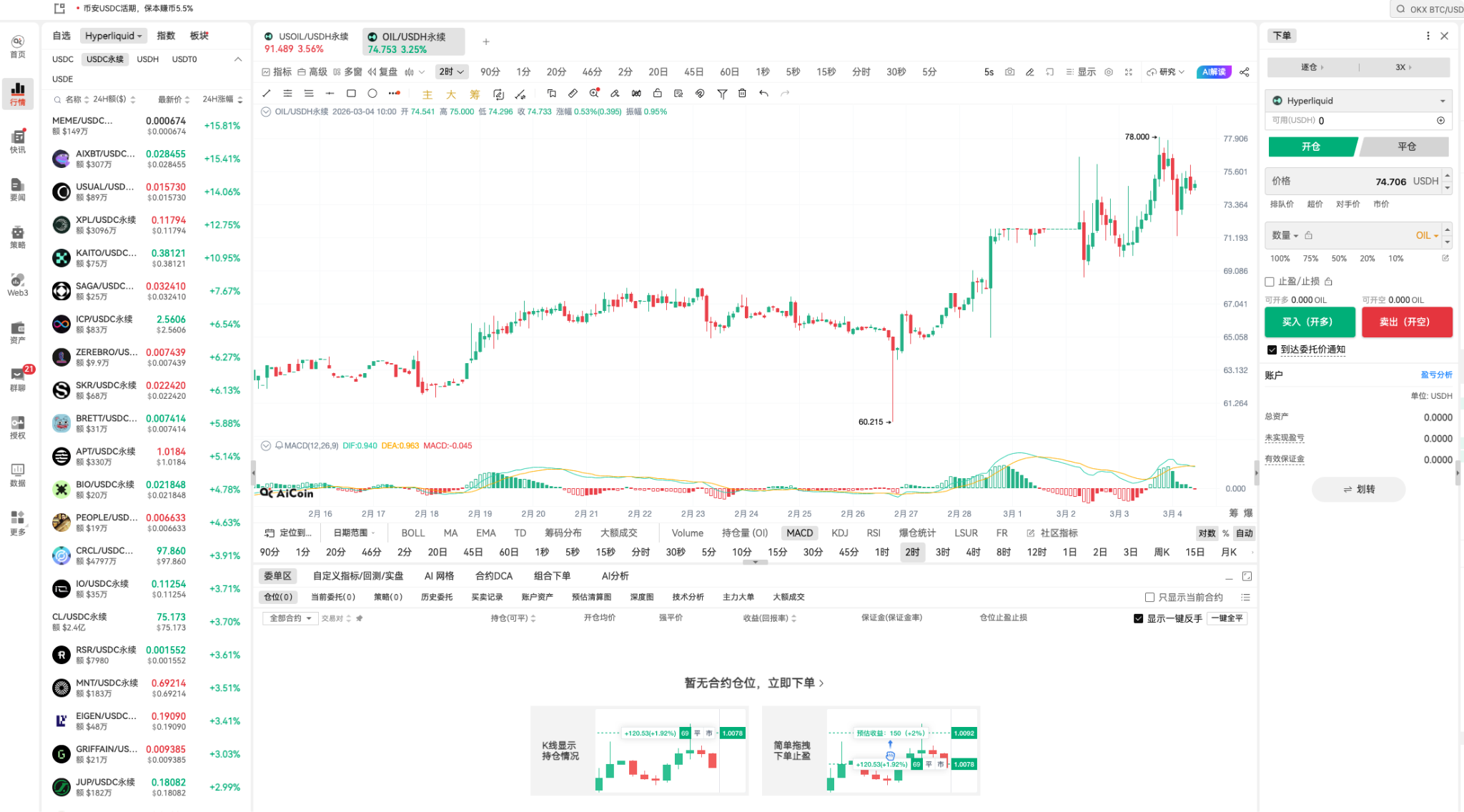This screenshot has height=812, width=1464.
Task: Open the Hyperliquid exchange dropdown in order panel
Action: click(1358, 101)
